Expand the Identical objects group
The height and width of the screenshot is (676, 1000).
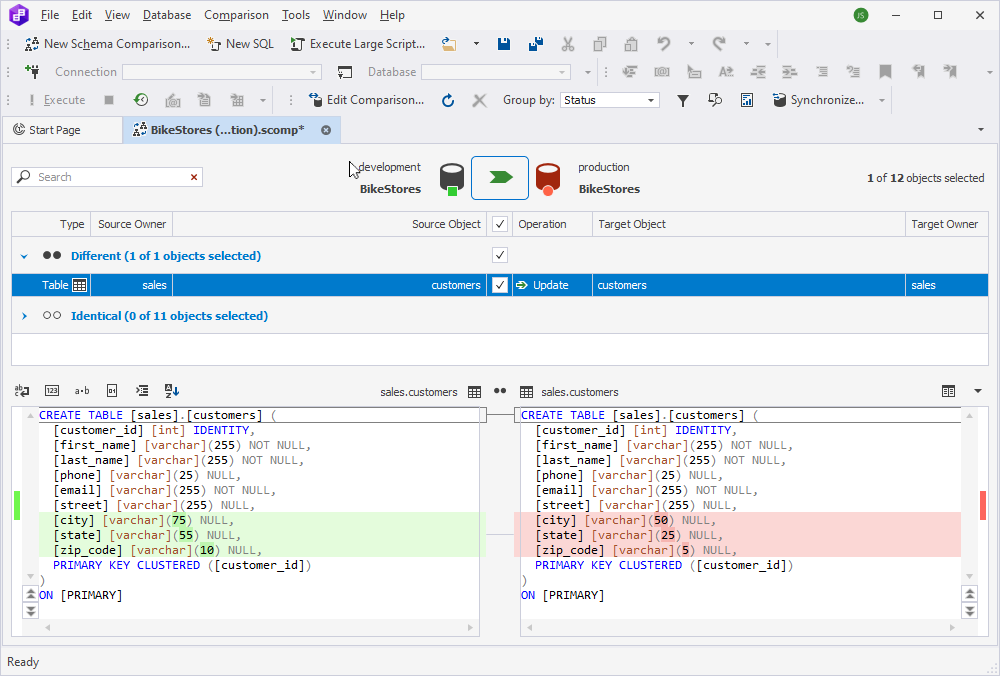24,316
